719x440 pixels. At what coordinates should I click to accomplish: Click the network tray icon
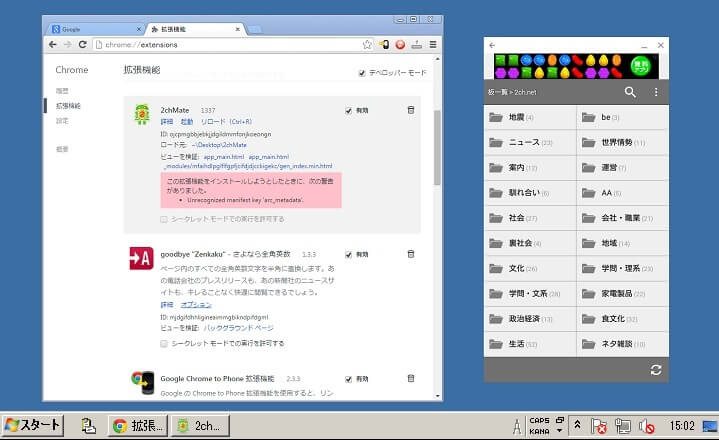pos(623,426)
